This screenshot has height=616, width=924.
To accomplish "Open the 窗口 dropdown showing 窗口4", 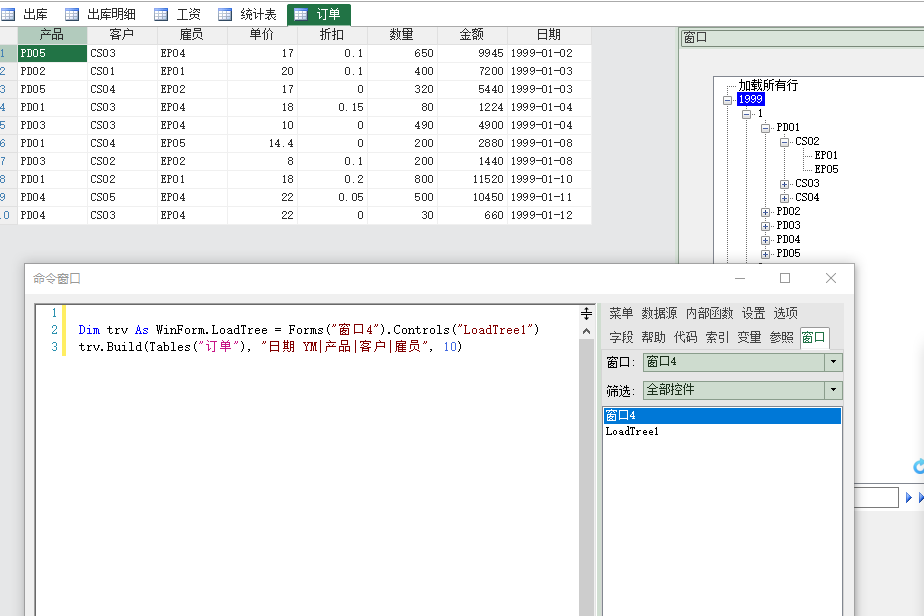I will click(x=833, y=362).
